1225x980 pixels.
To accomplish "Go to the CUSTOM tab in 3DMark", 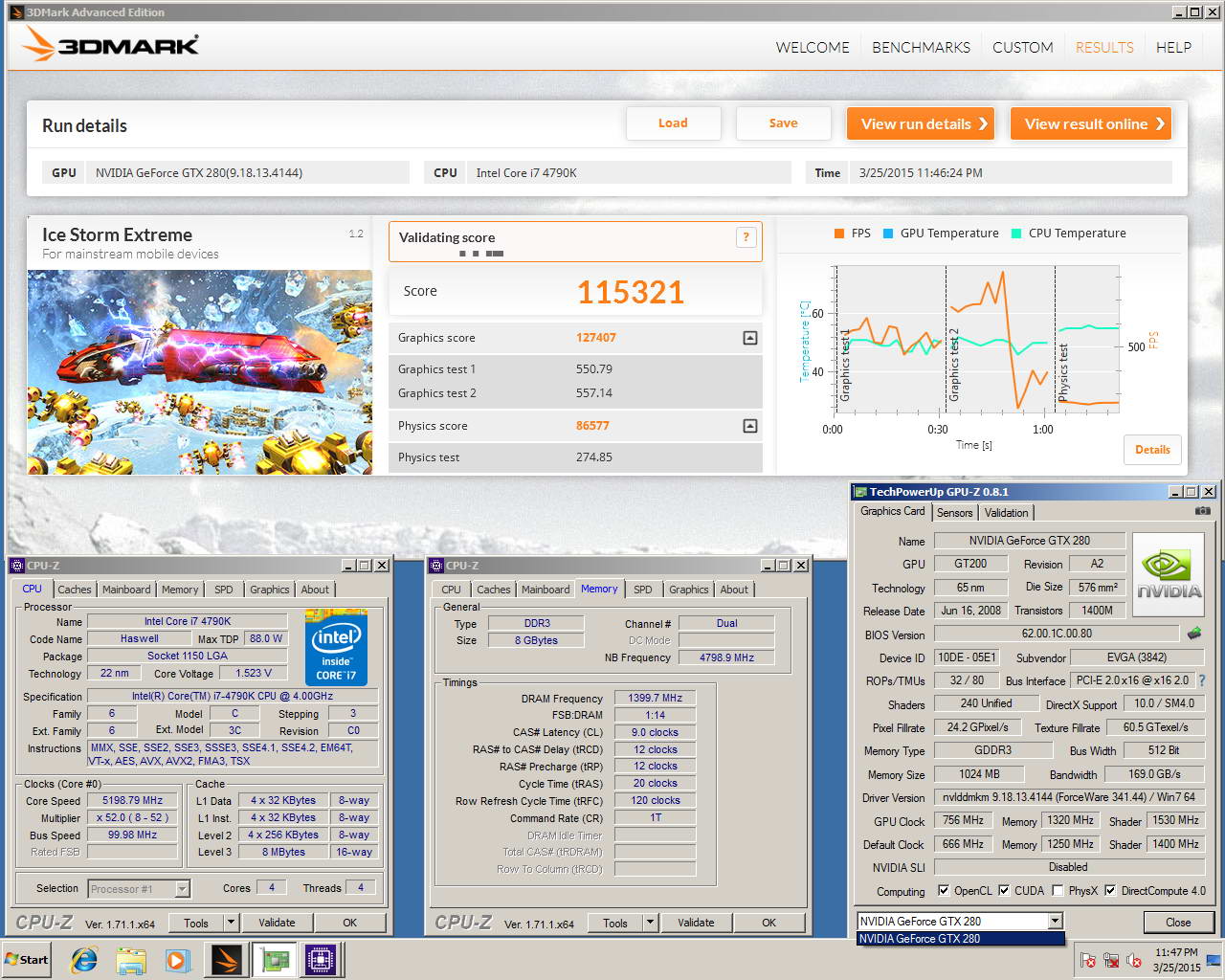I will [1022, 47].
